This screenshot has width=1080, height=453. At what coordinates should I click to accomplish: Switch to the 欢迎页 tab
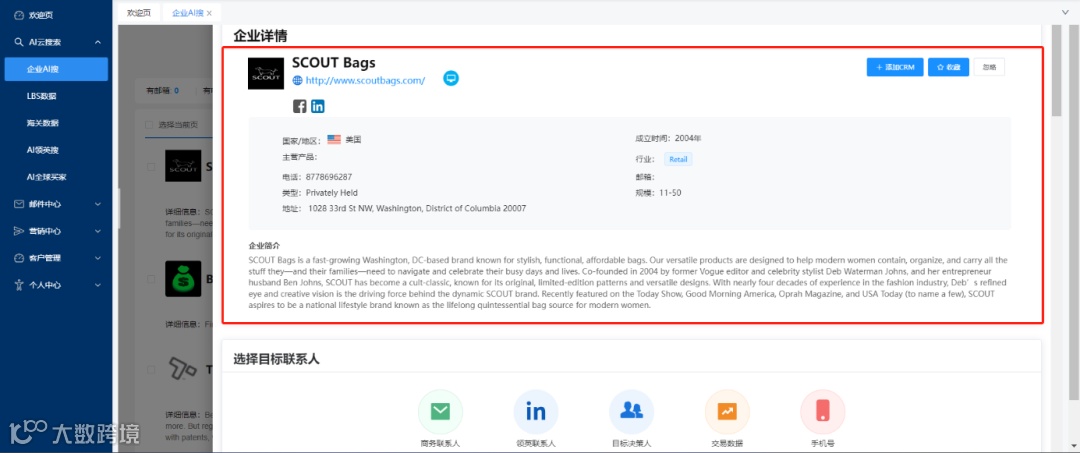[x=138, y=12]
